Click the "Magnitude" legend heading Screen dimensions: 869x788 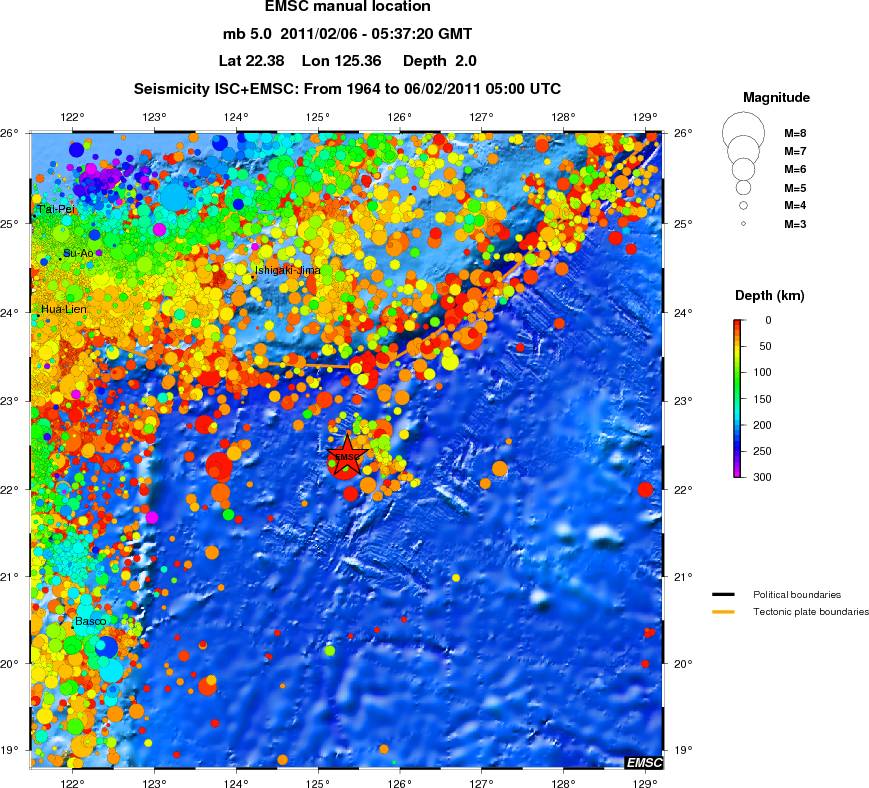pos(776,98)
